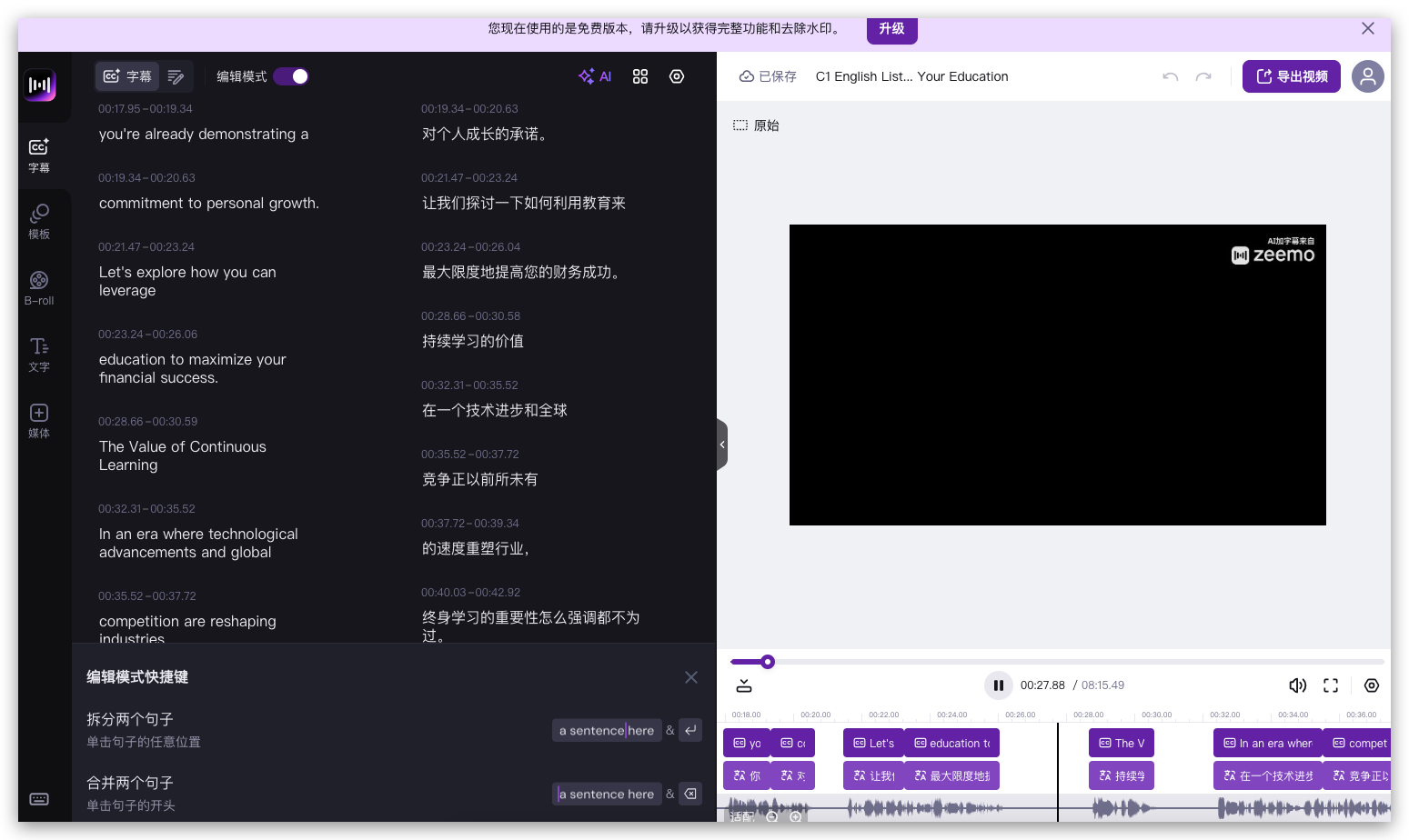Open the grid layout view icon

tap(640, 76)
